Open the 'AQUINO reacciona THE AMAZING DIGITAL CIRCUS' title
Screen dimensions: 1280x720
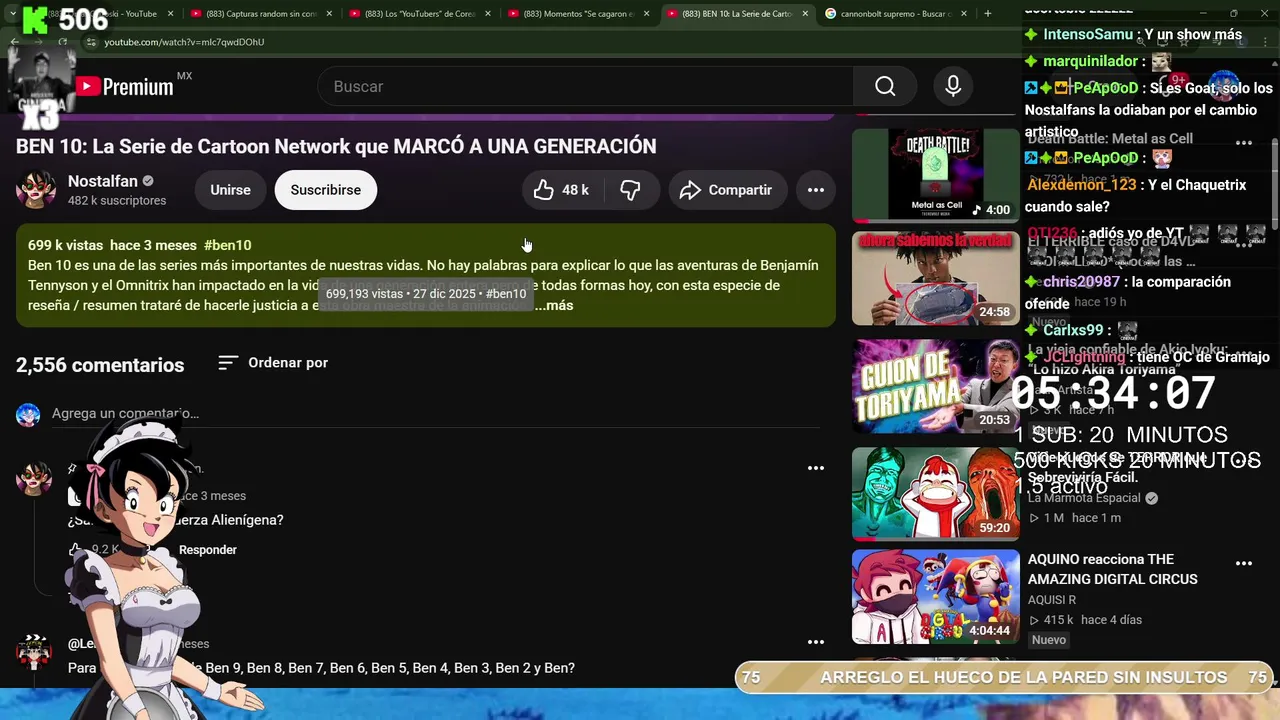1112,569
